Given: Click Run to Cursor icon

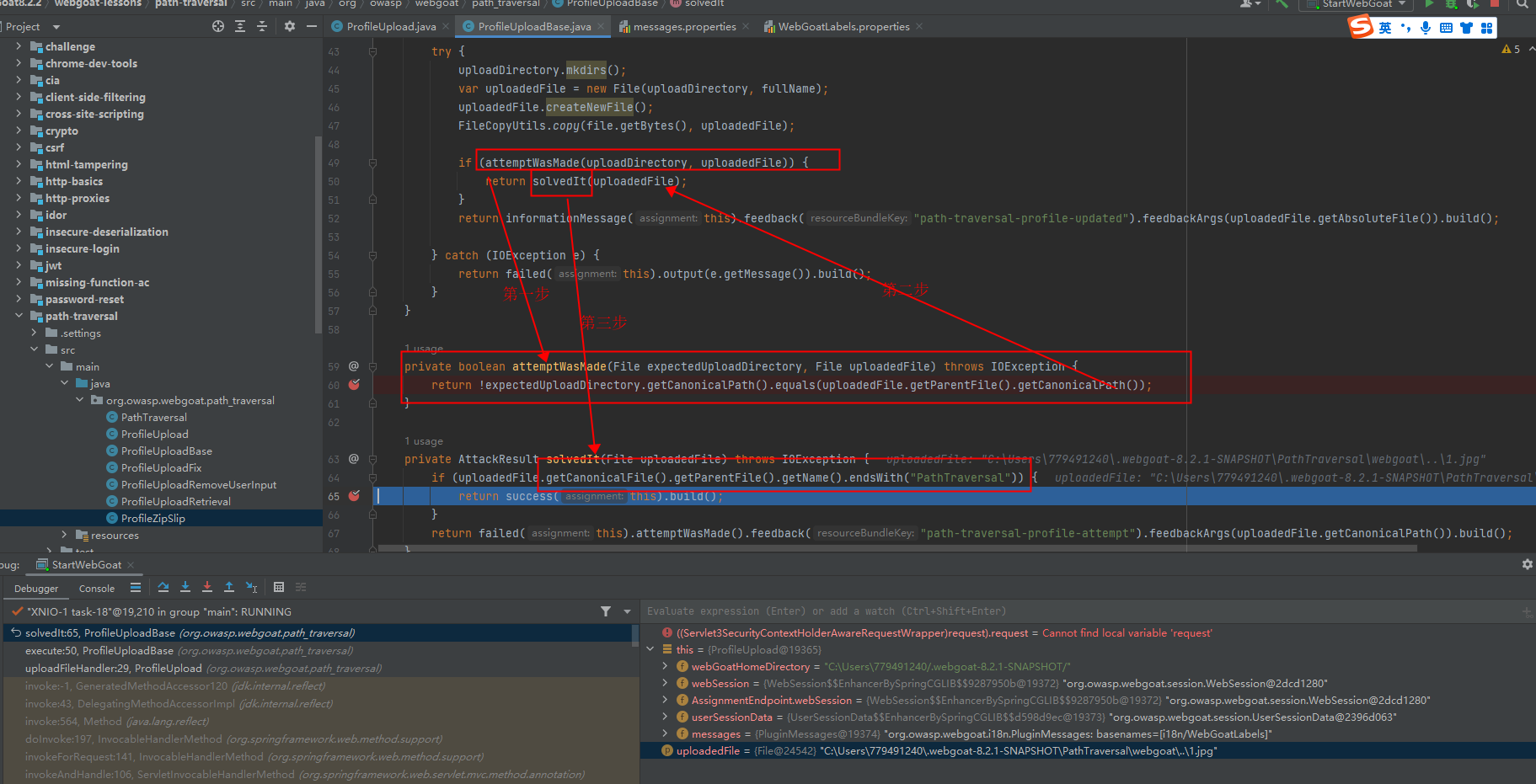Looking at the screenshot, I should [x=251, y=587].
